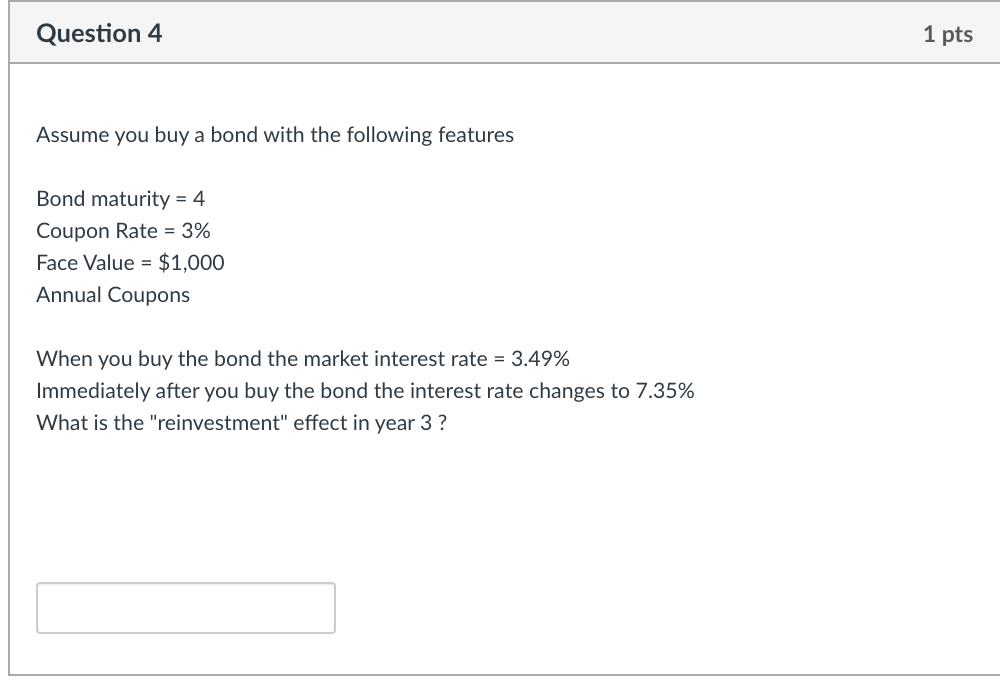Select the 'Face Value = $1,000' line

(130, 262)
